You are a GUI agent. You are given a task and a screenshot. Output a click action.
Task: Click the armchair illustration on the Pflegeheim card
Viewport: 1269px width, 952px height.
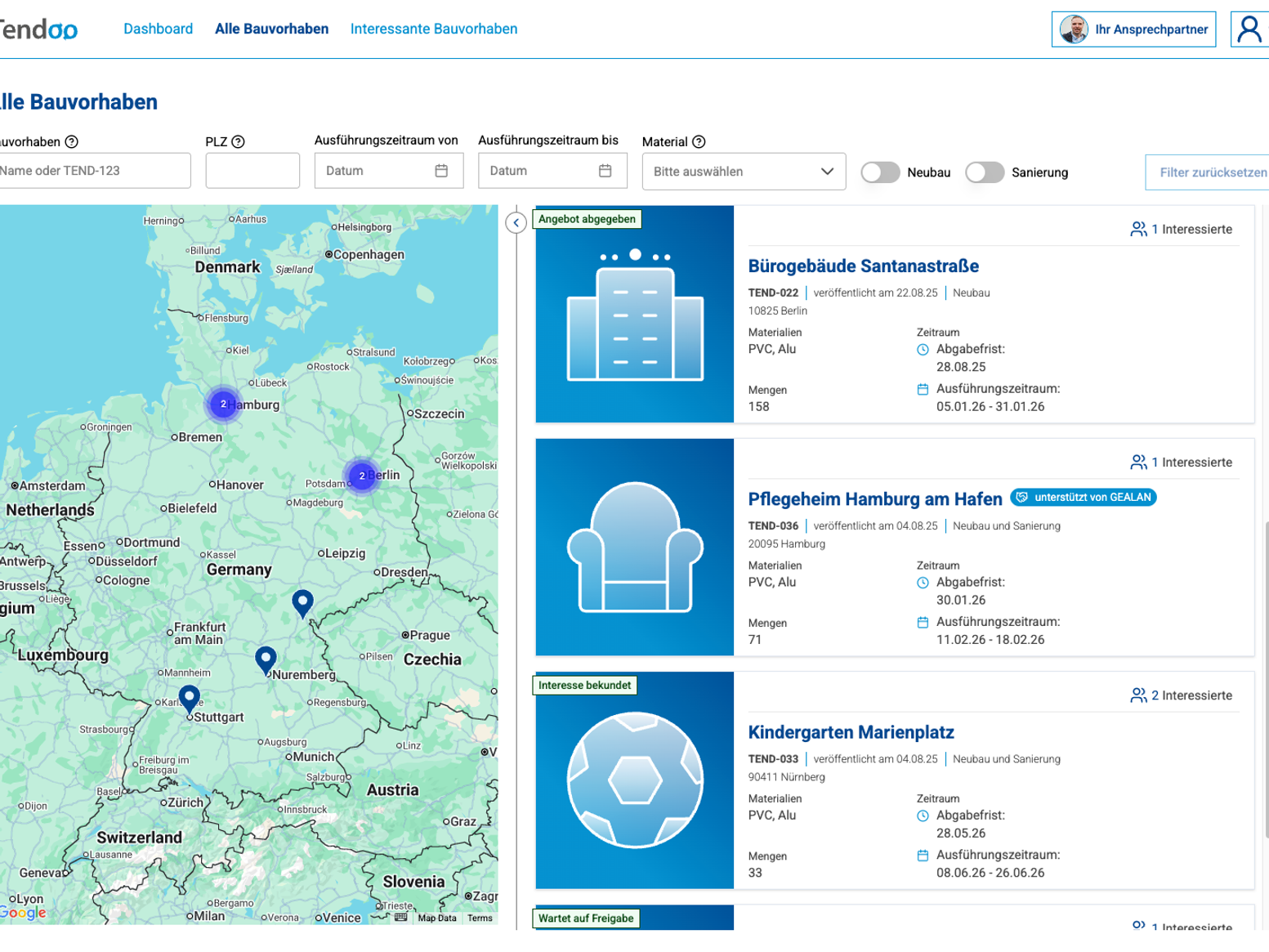[x=634, y=546]
